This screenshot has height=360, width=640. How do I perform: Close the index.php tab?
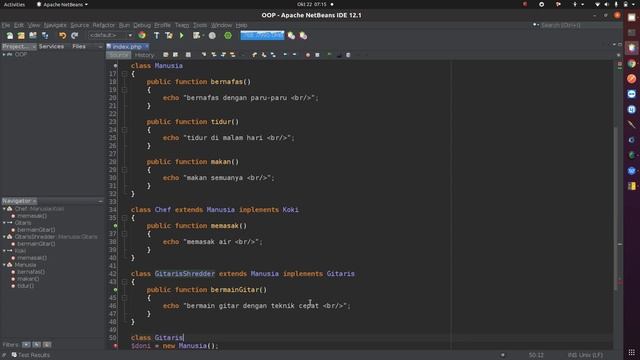[147, 47]
